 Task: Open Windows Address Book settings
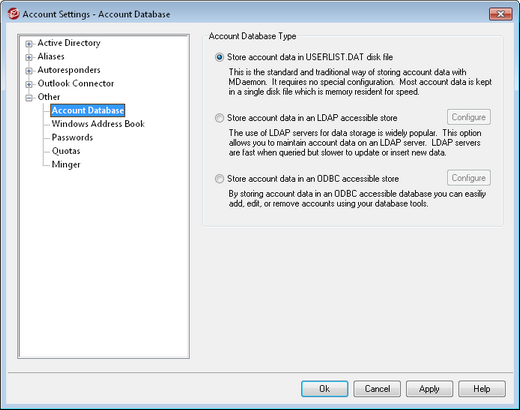(98, 124)
